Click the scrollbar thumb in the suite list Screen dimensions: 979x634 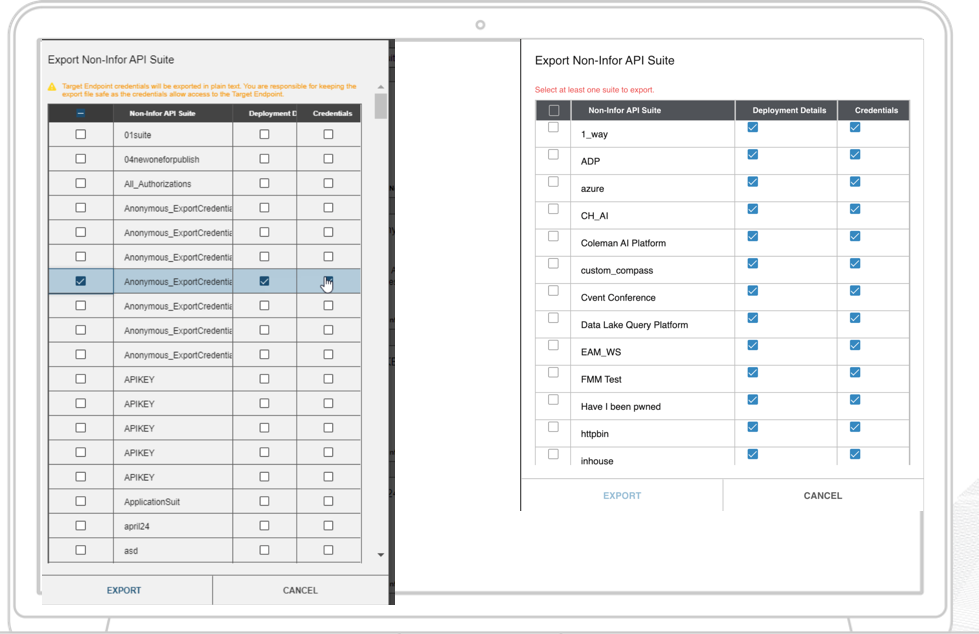pos(380,106)
